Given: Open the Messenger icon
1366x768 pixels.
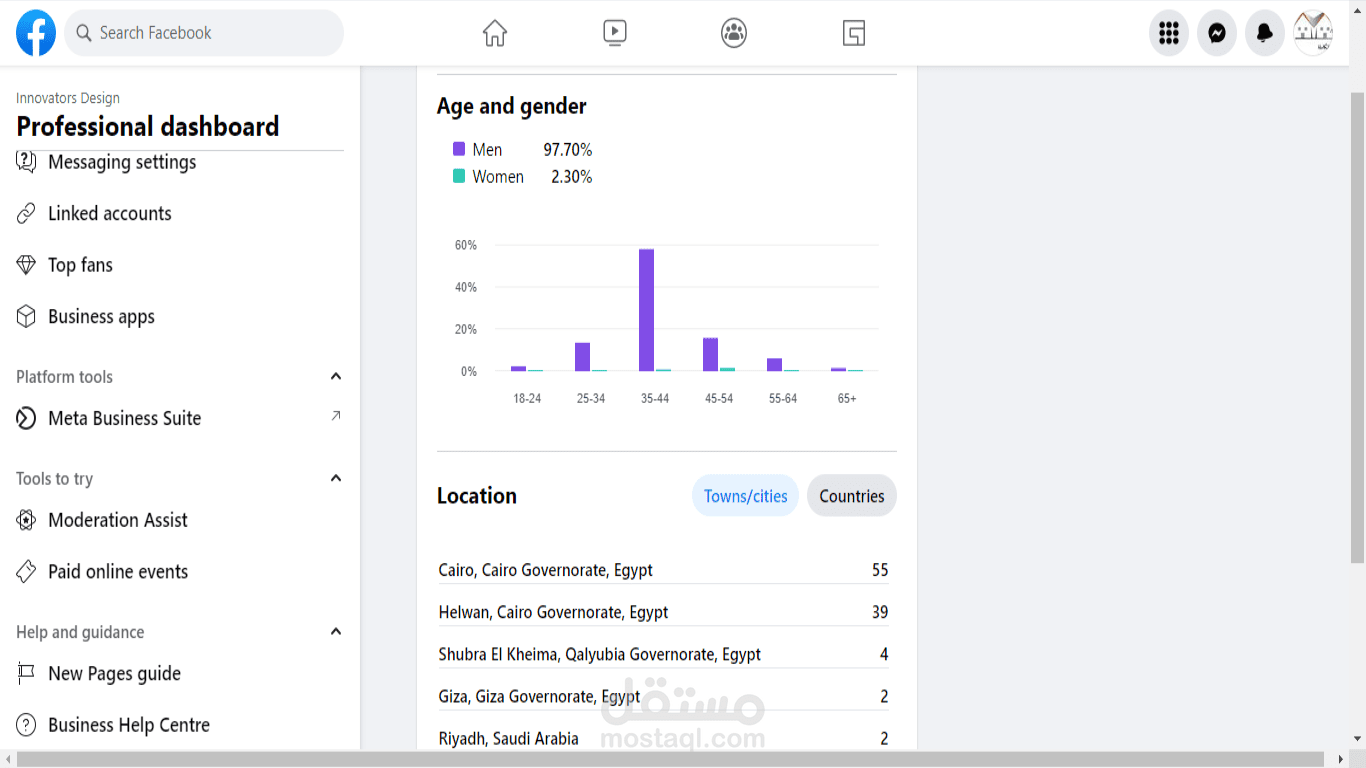Looking at the screenshot, I should 1217,33.
